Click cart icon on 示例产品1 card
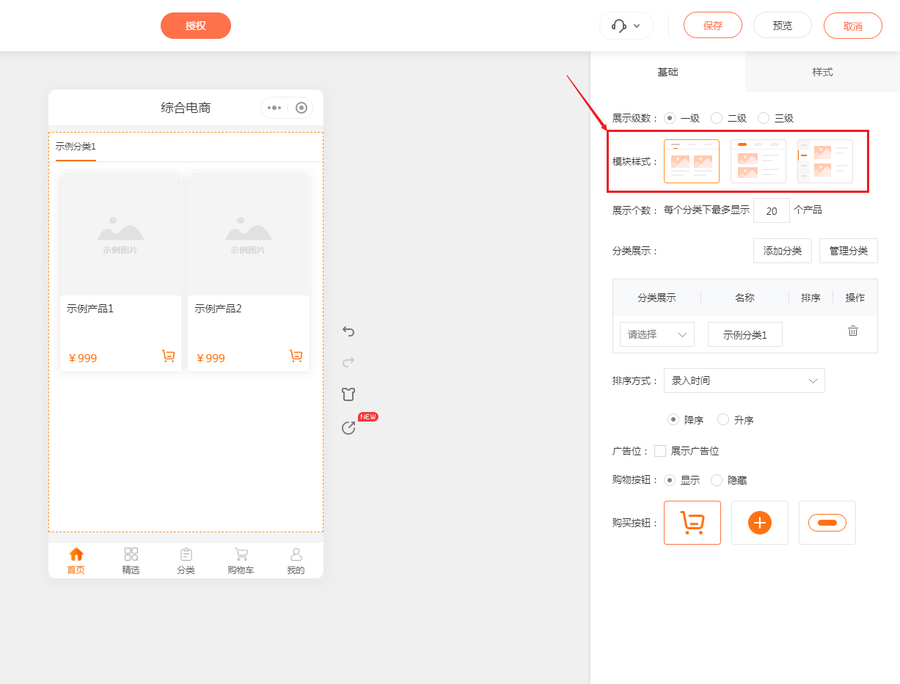900x684 pixels. 168,356
